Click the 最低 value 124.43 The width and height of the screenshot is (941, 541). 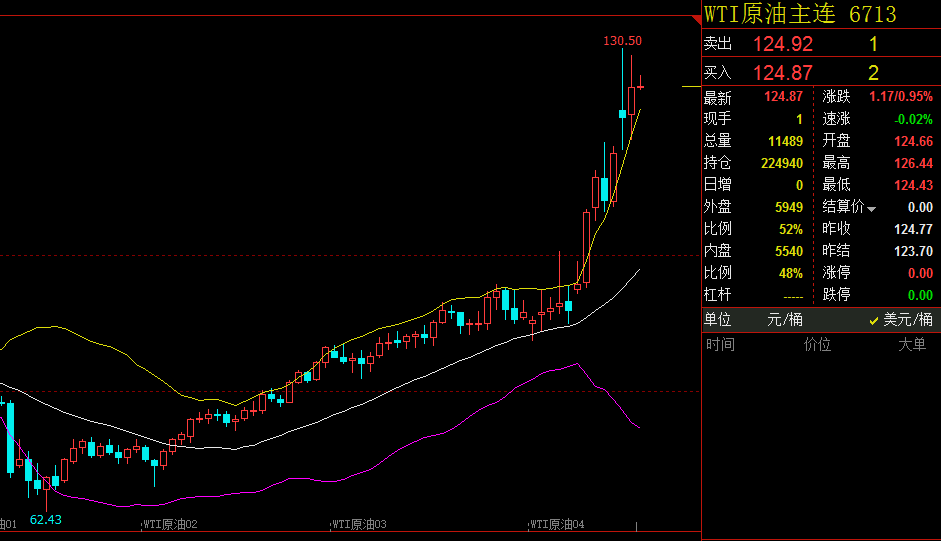coord(913,185)
